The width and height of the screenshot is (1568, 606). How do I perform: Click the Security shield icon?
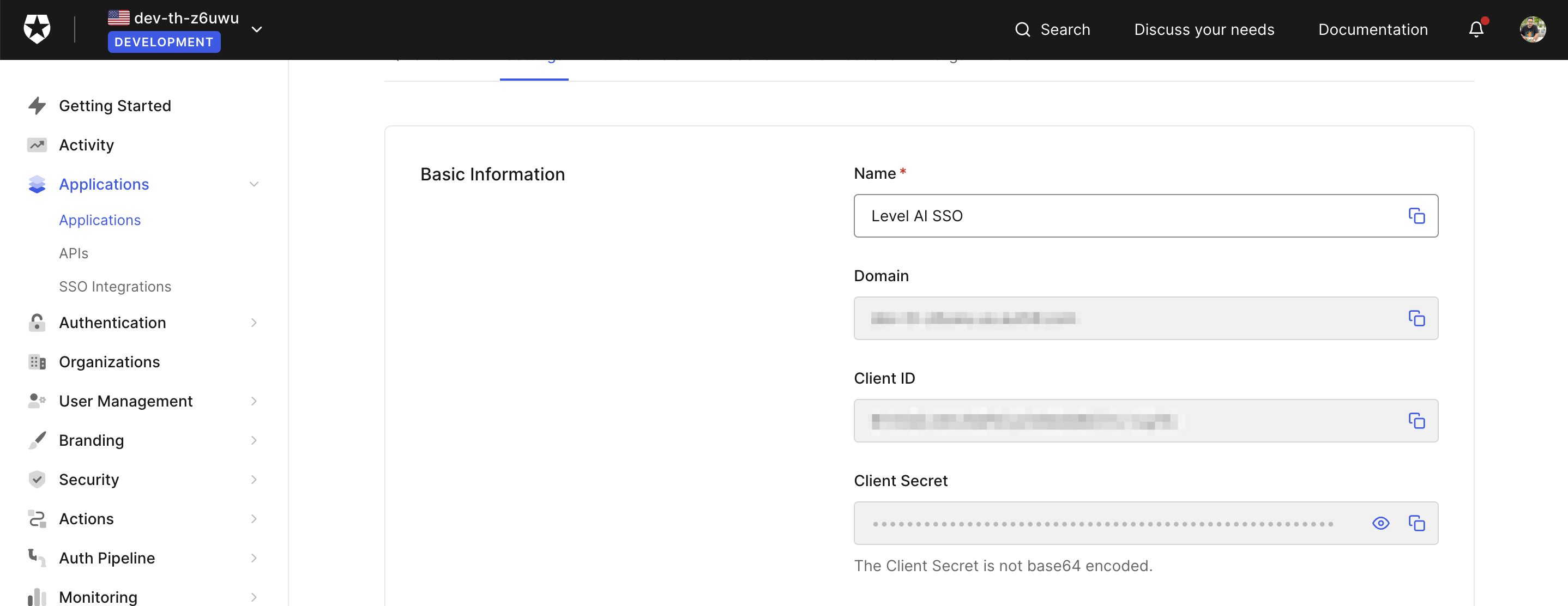tap(37, 480)
